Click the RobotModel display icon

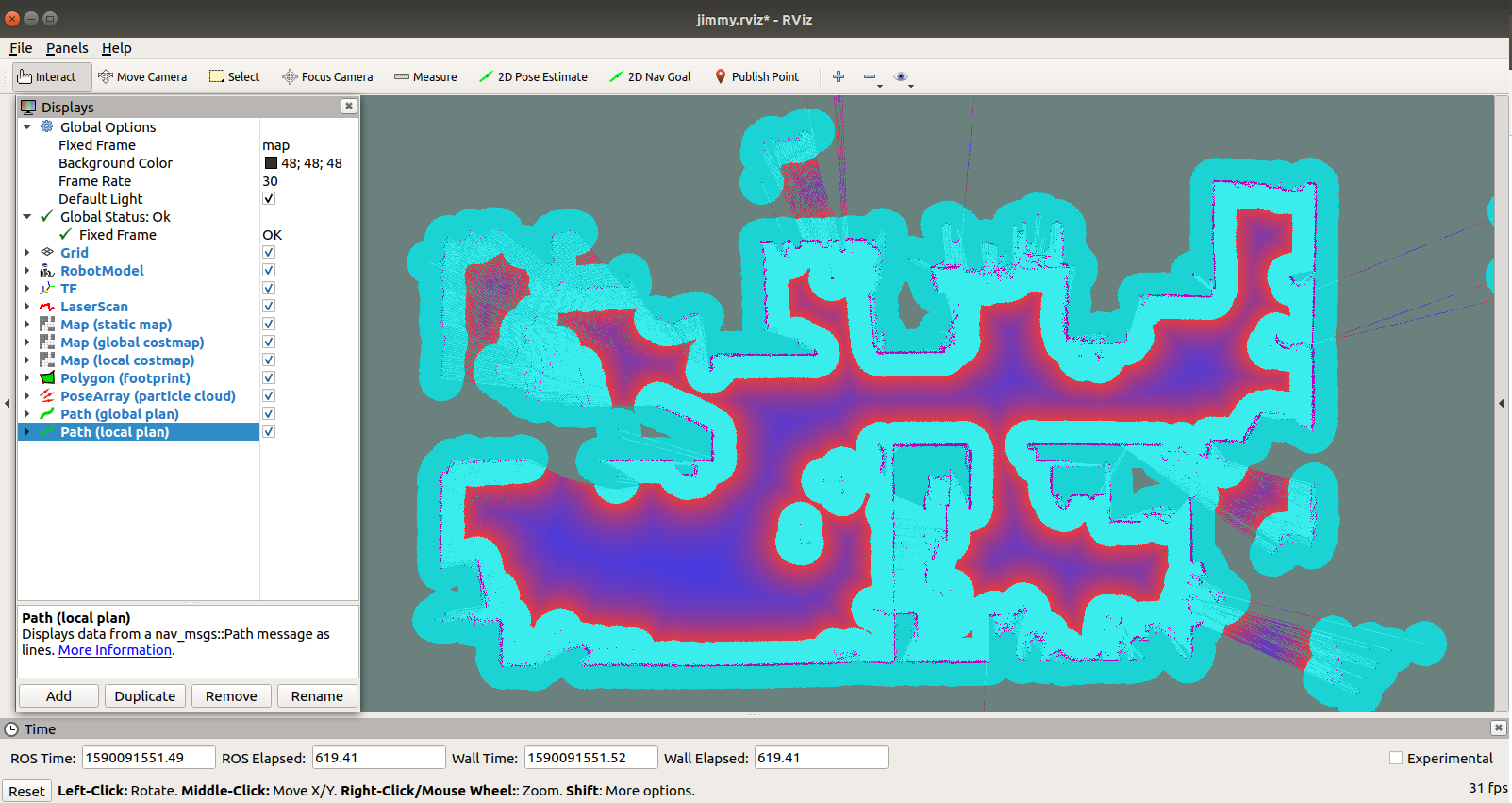tap(47, 270)
